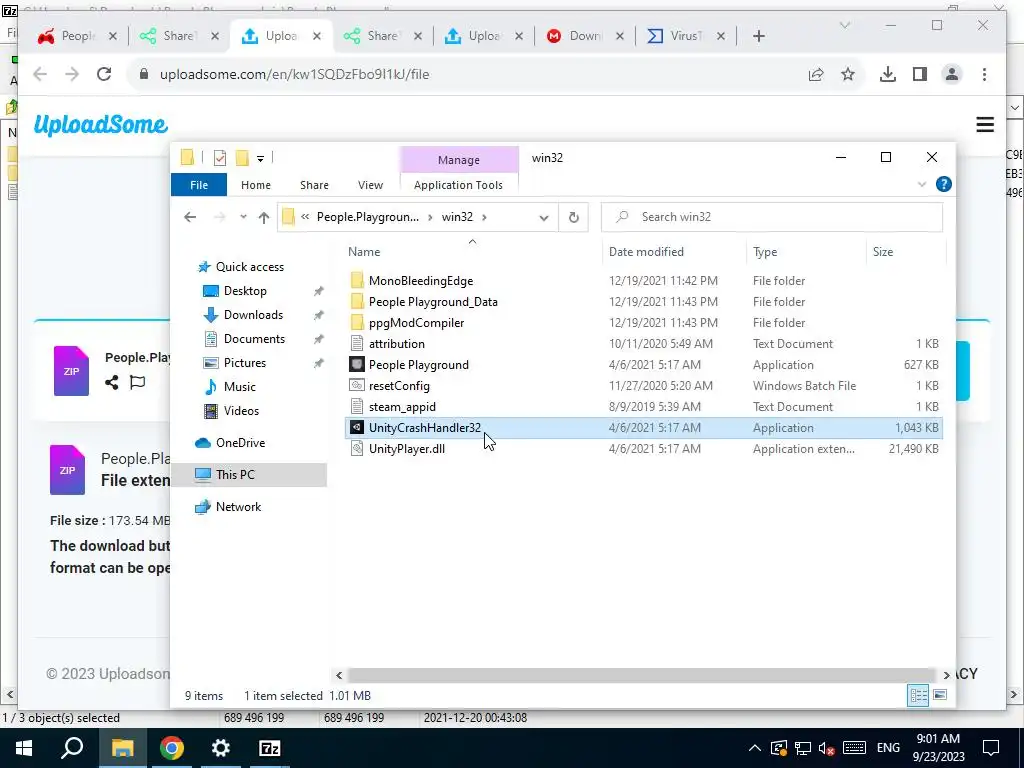Viewport: 1024px width, 768px height.
Task: Click the Properties checkmark quick-access icon
Action: tap(219, 158)
